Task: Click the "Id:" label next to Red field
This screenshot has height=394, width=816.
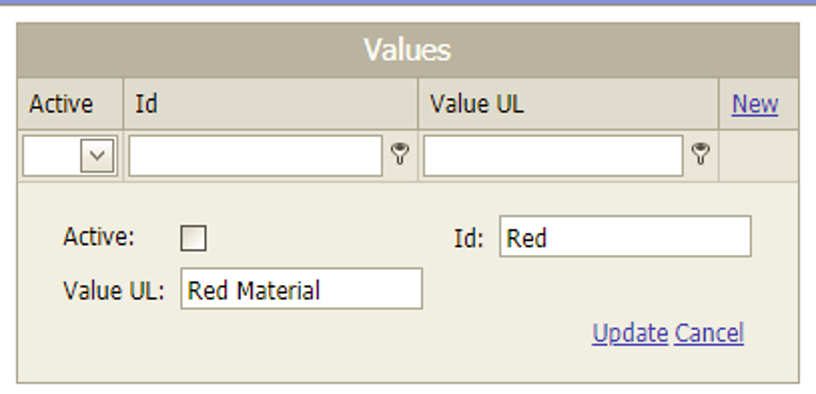Action: click(x=469, y=238)
